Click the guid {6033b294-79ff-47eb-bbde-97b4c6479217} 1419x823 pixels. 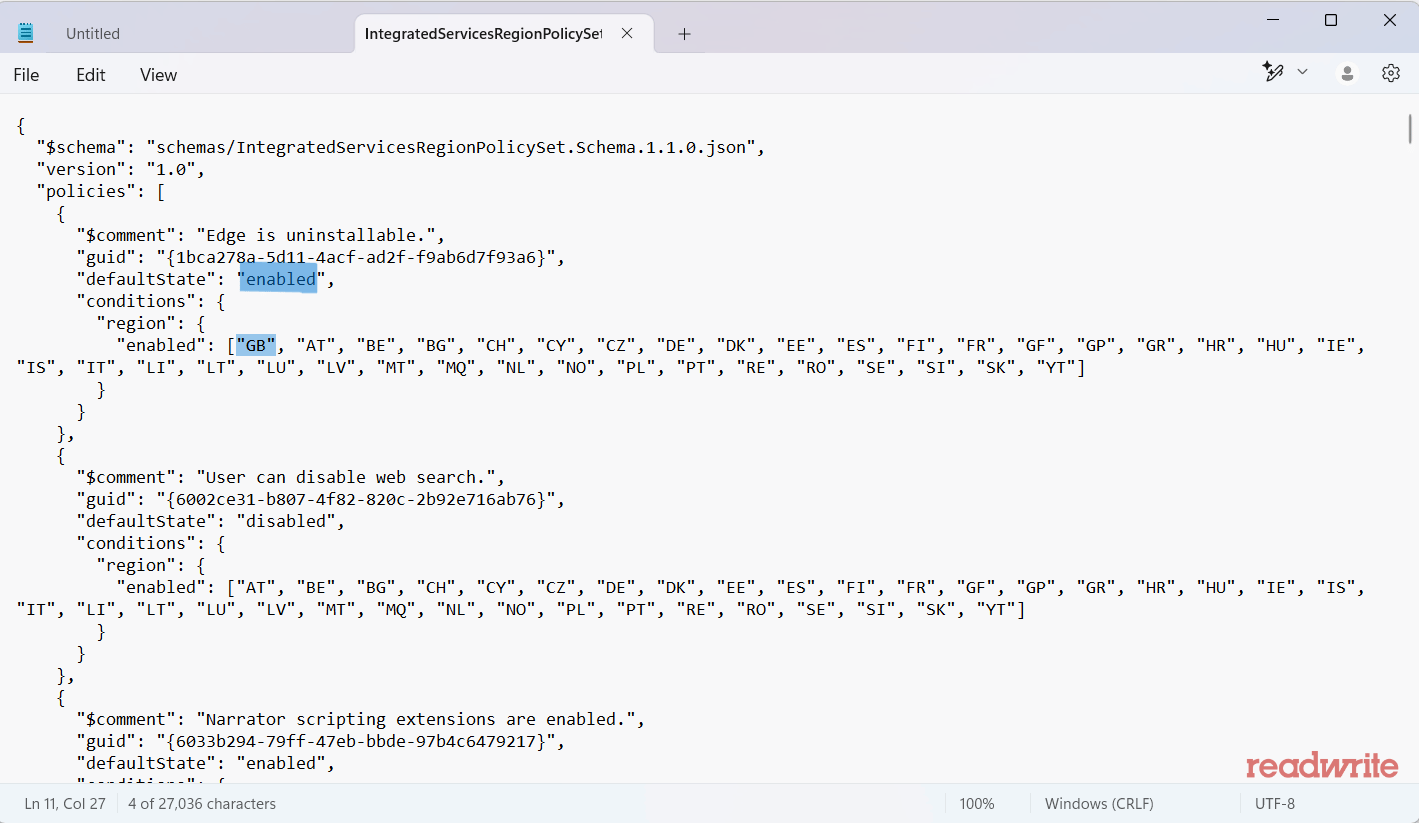pyautogui.click(x=355, y=741)
